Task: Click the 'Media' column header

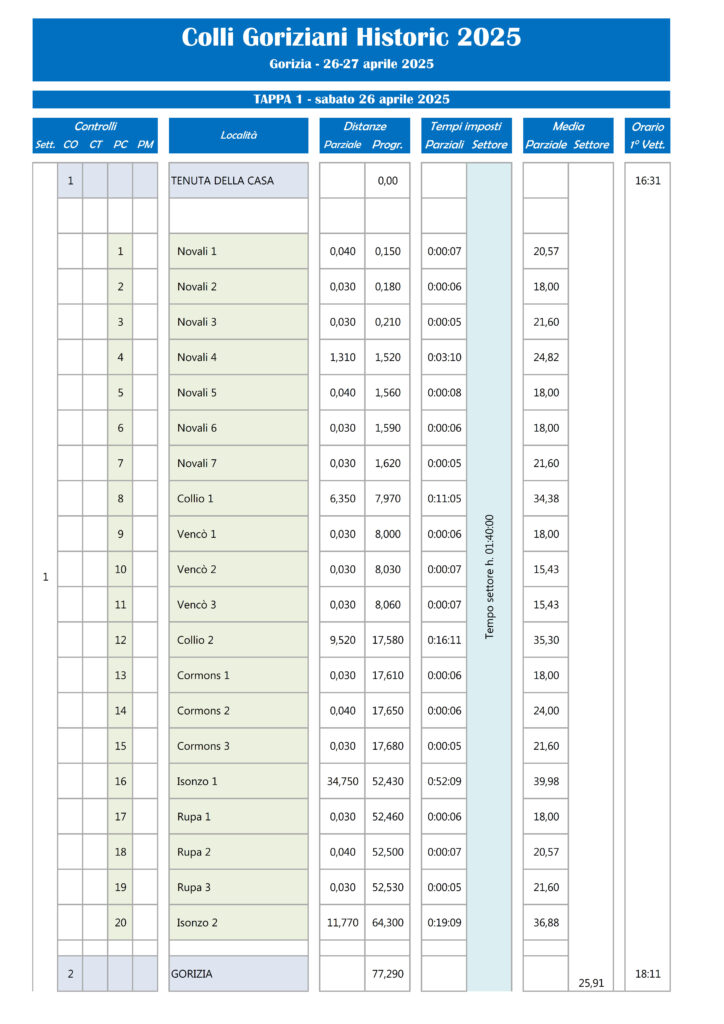Action: pyautogui.click(x=568, y=127)
